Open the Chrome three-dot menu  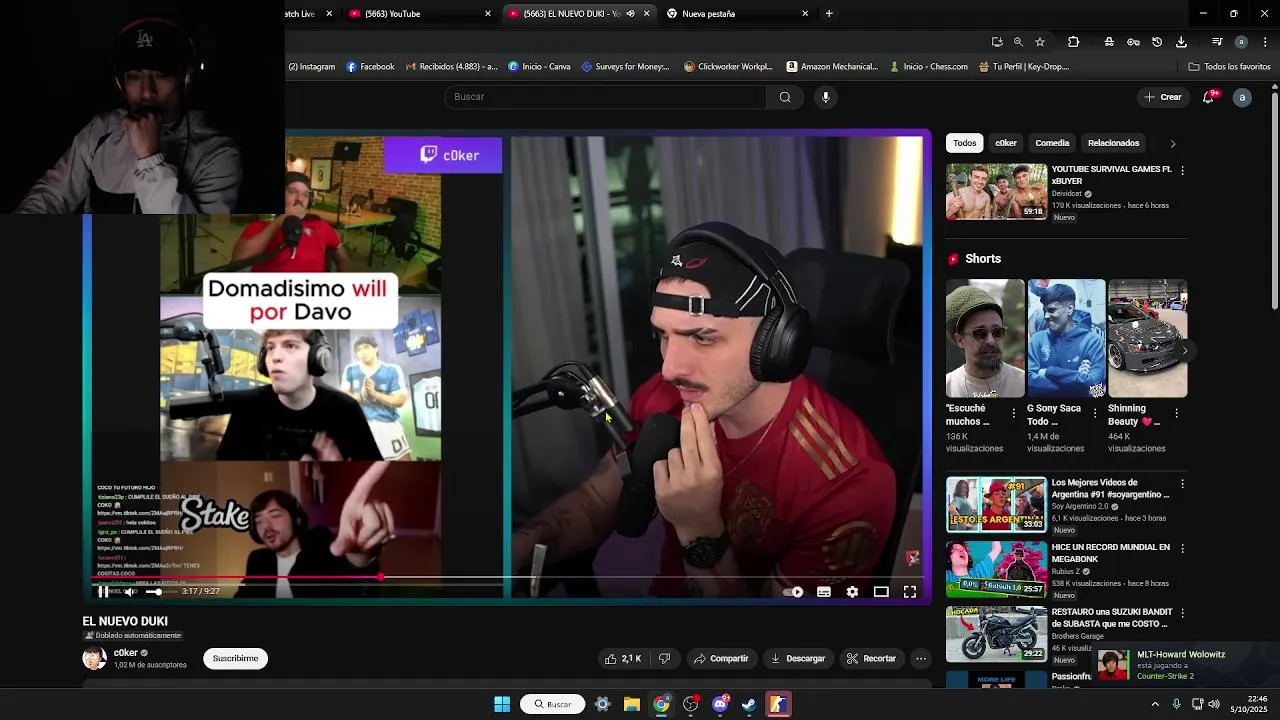click(x=1266, y=42)
